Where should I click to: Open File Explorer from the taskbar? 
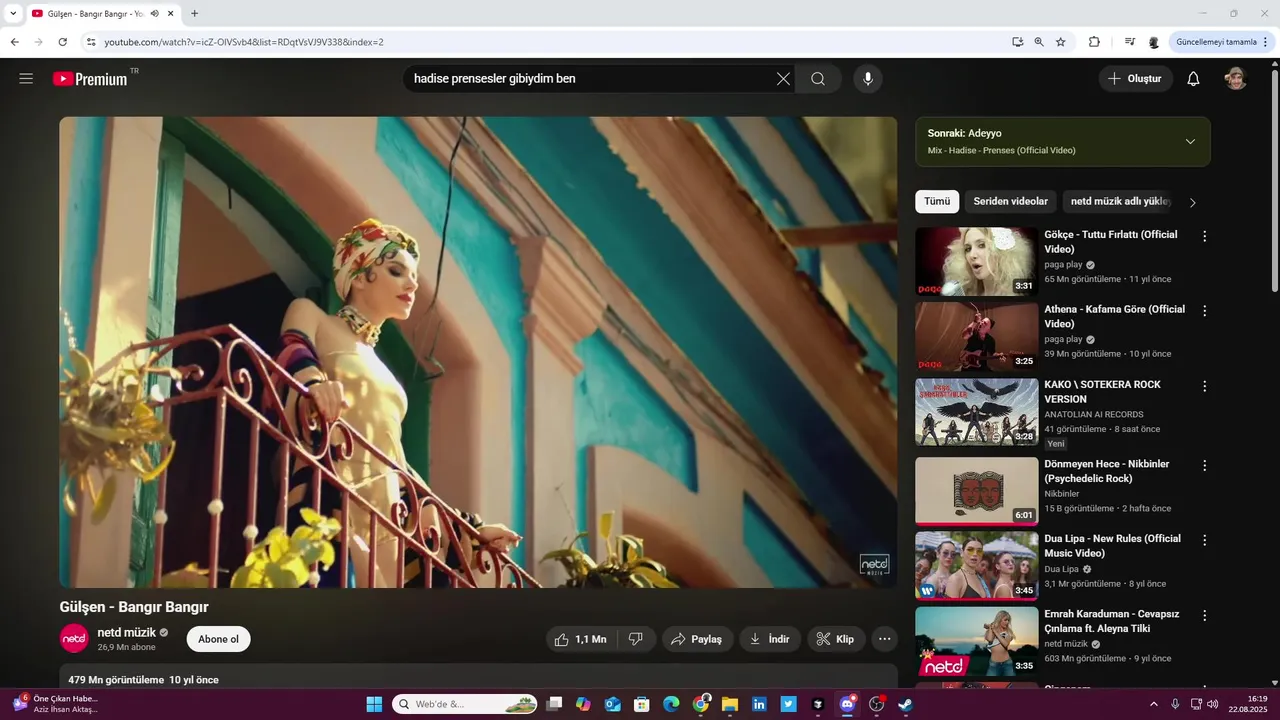tap(730, 704)
